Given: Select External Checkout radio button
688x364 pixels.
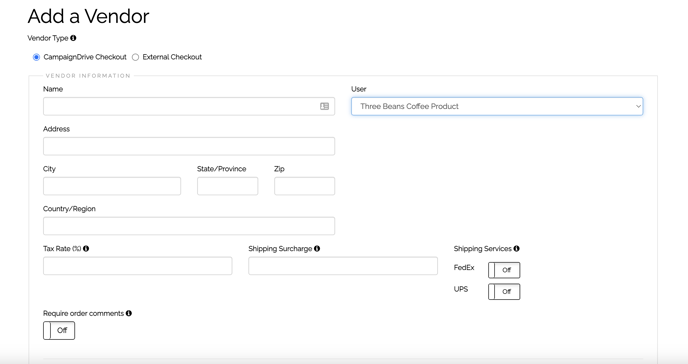Looking at the screenshot, I should pos(136,57).
